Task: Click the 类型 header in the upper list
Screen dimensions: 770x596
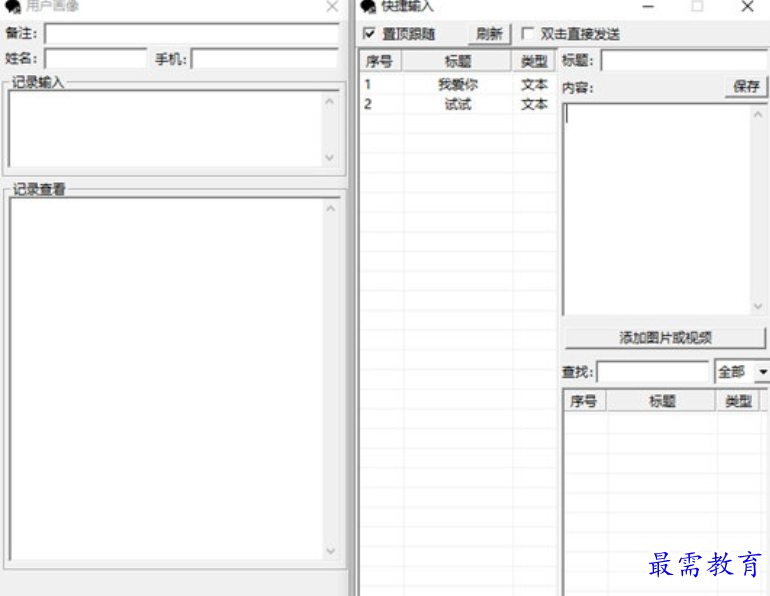Action: (x=534, y=61)
